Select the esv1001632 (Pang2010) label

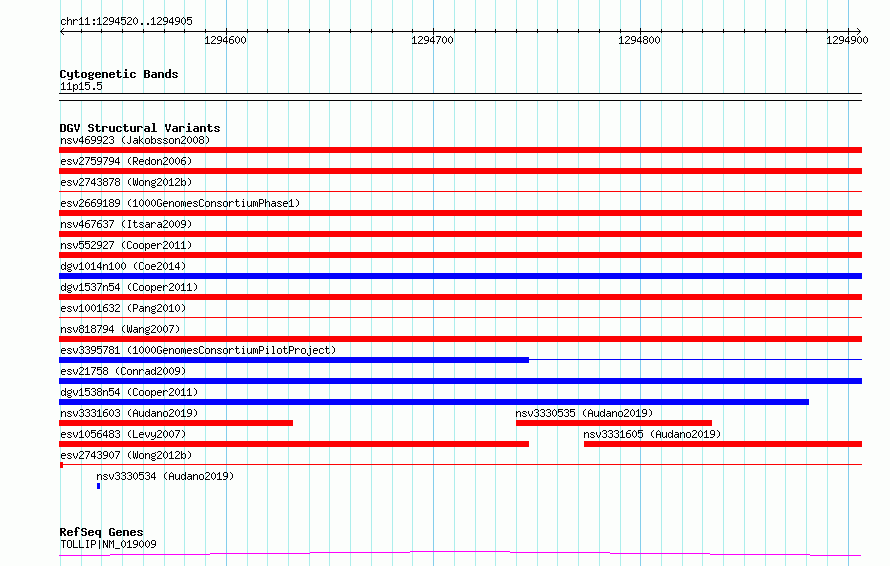pos(123,308)
